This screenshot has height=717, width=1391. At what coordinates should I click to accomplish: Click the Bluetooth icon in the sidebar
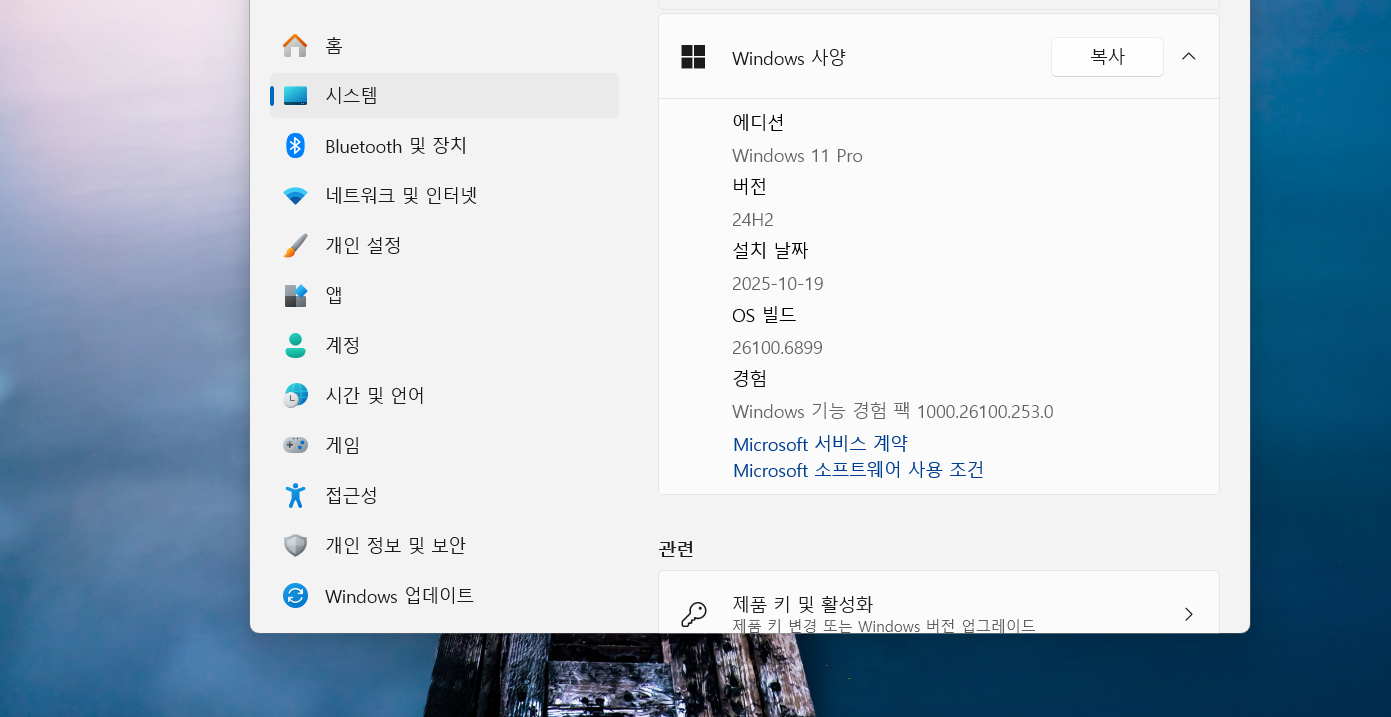click(x=295, y=146)
